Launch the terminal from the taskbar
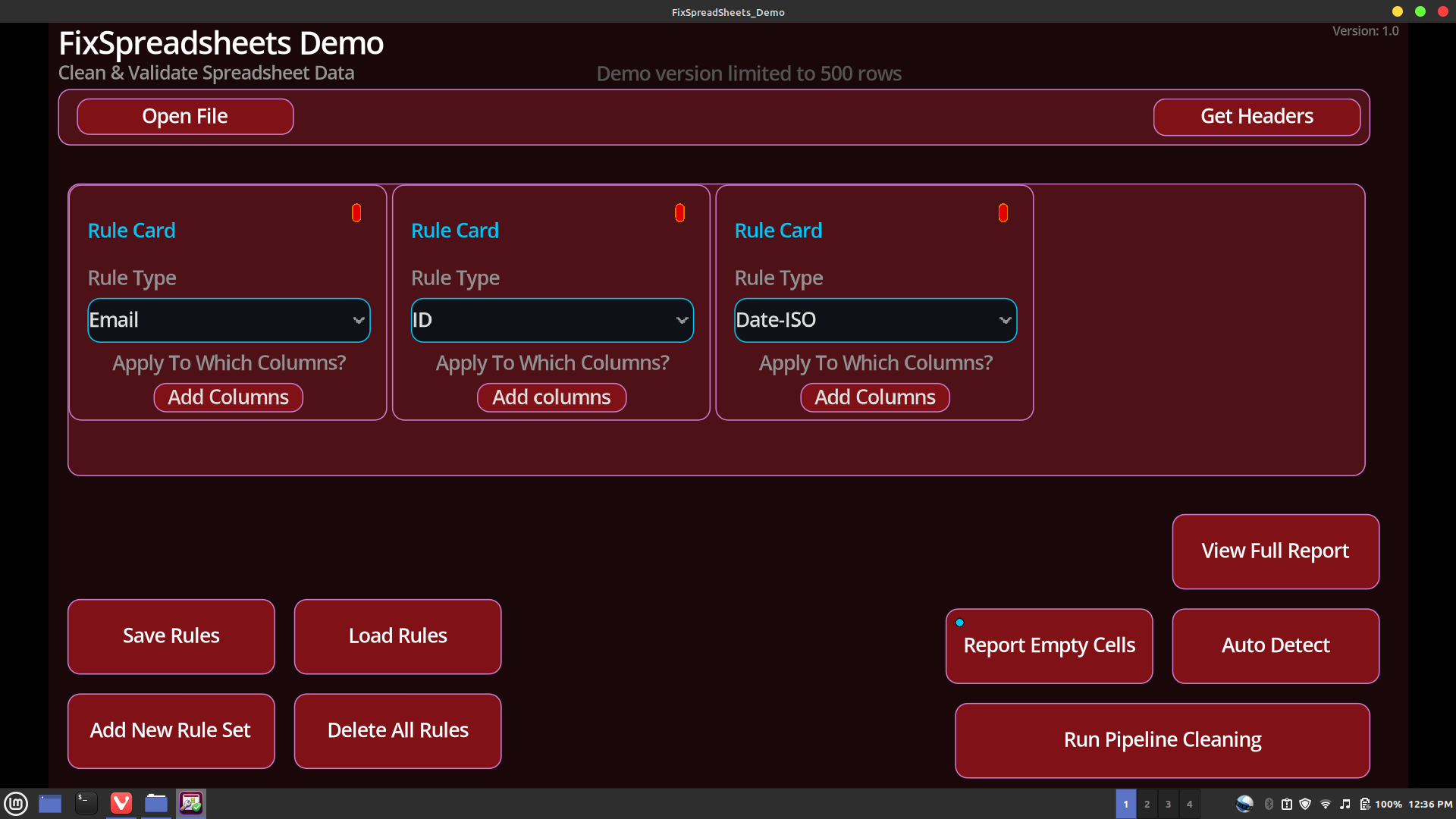Image resolution: width=1456 pixels, height=819 pixels. click(x=86, y=804)
